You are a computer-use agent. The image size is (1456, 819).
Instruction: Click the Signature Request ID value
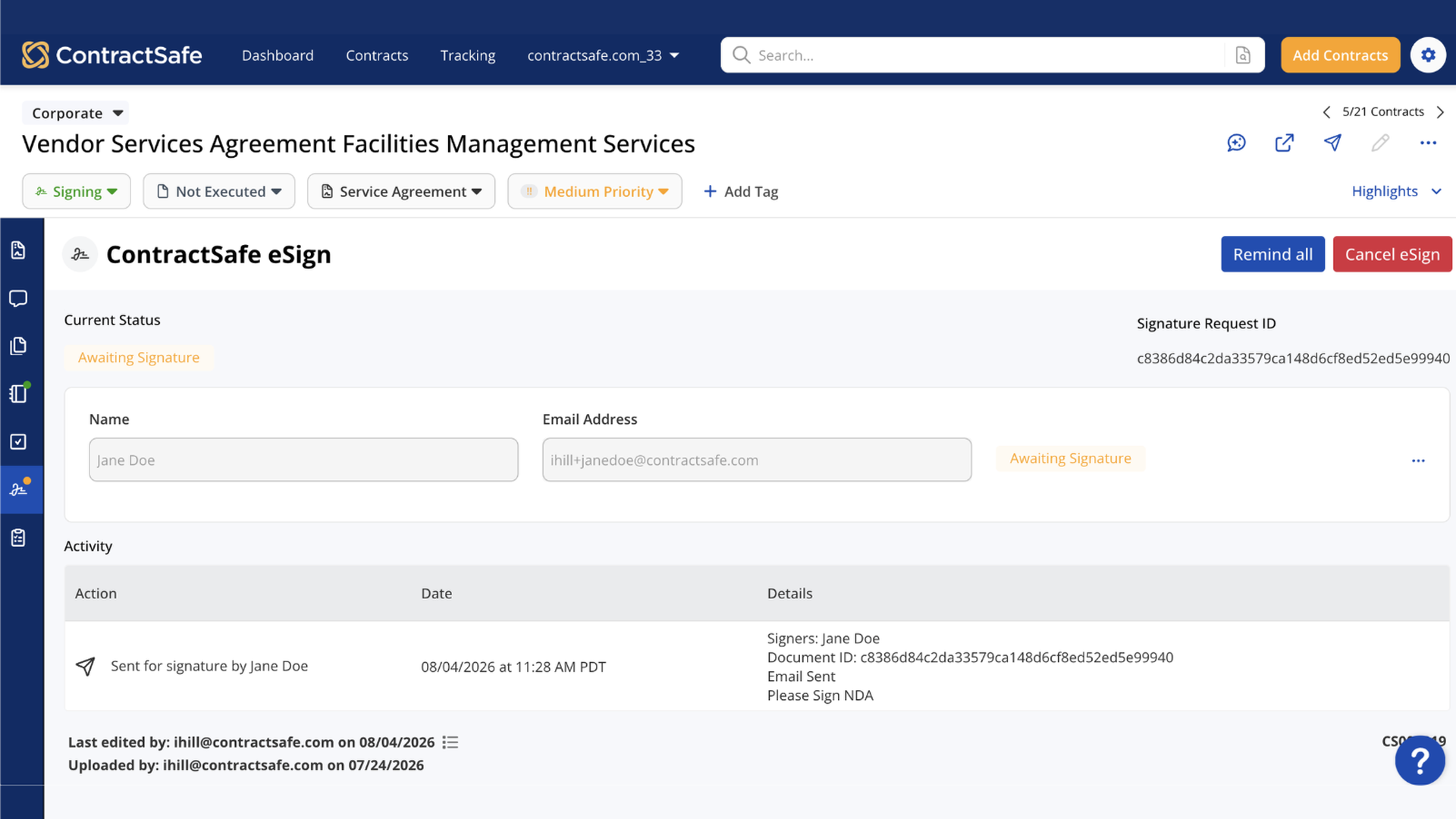coord(1293,359)
